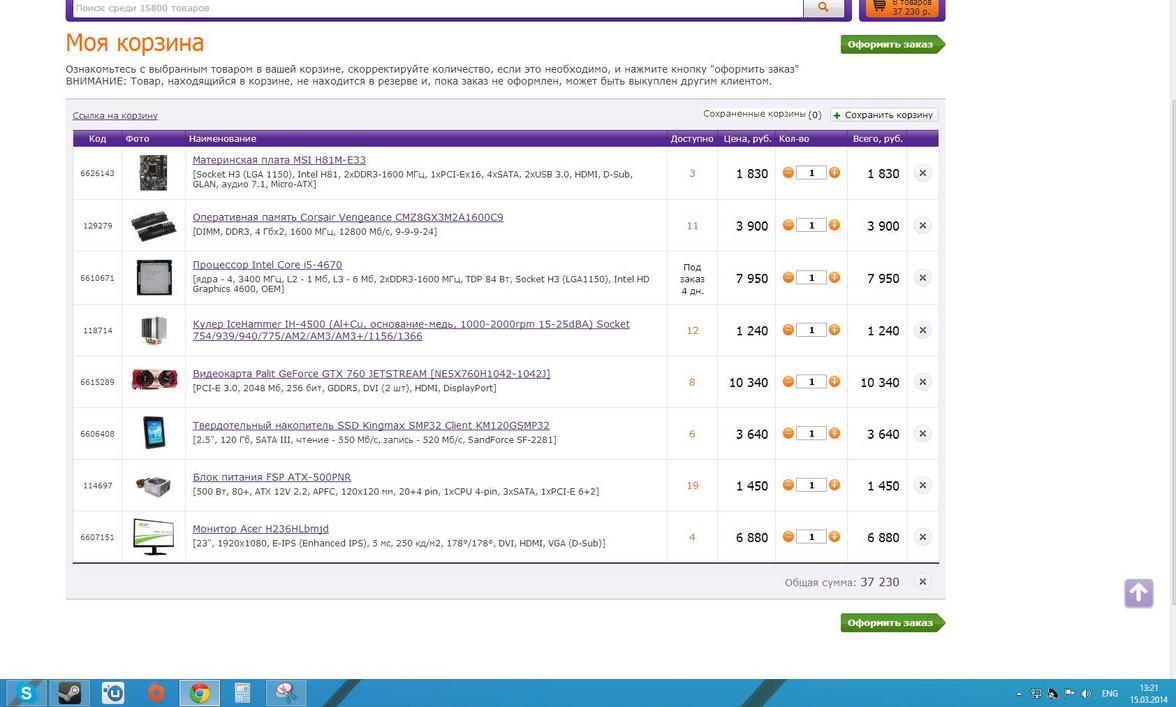This screenshot has height=707, width=1176.
Task: Focus the search field Поиск среди товаров
Action: point(438,7)
